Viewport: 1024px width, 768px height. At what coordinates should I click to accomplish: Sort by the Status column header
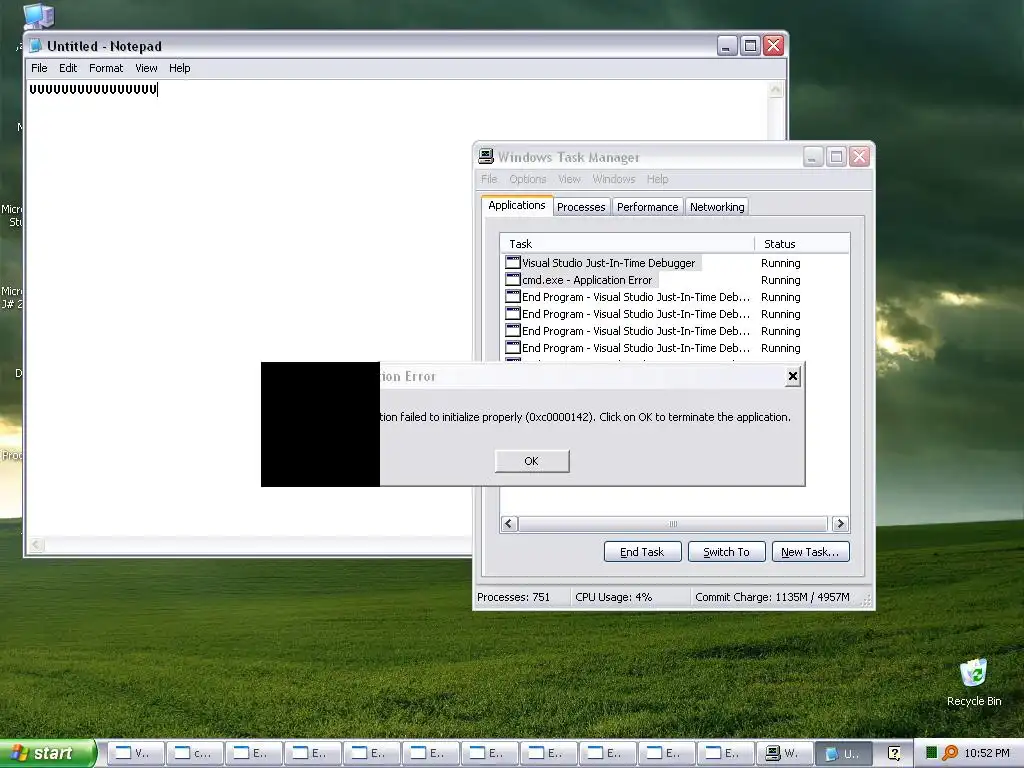(802, 244)
